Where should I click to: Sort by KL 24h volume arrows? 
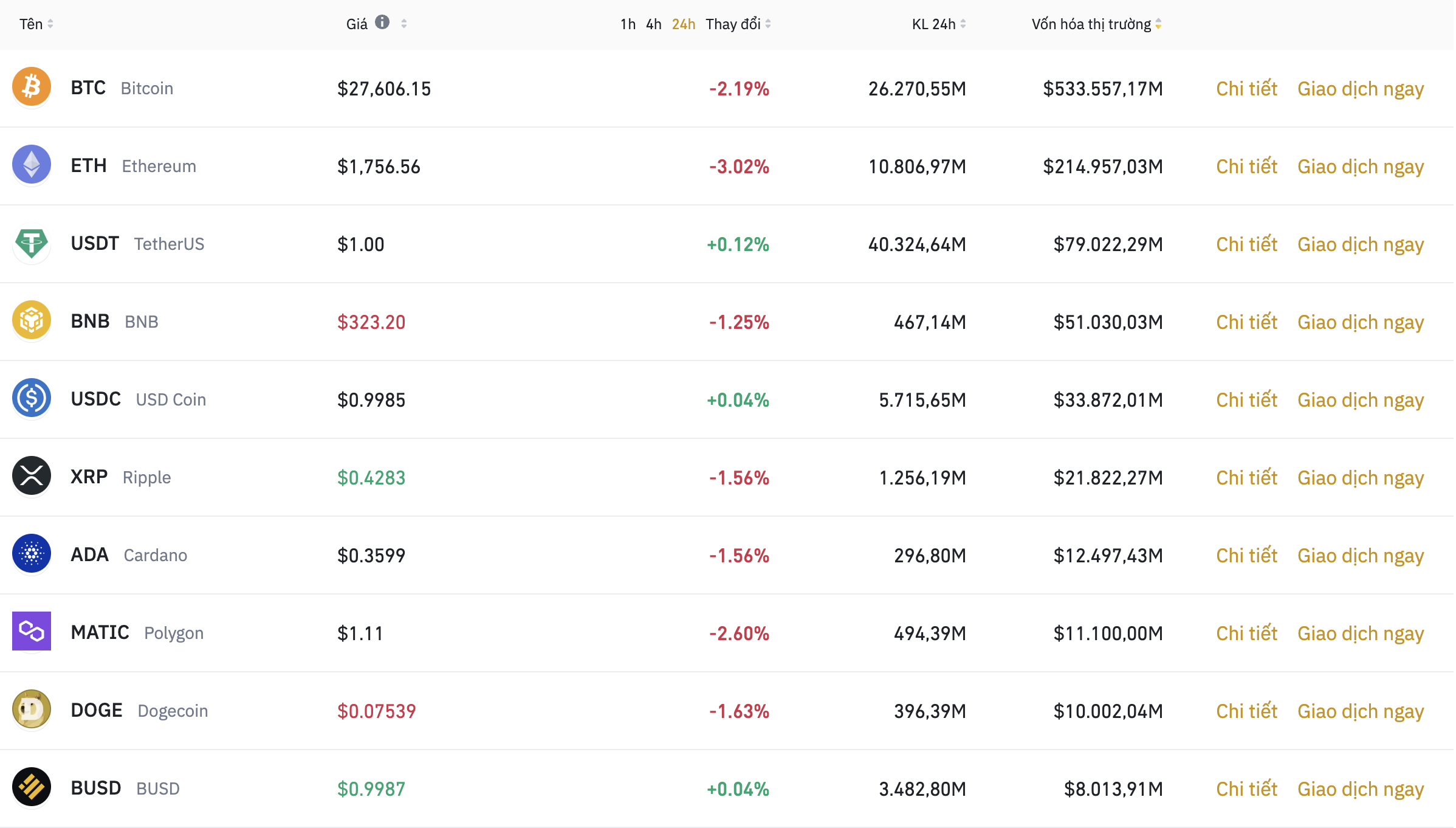click(963, 24)
